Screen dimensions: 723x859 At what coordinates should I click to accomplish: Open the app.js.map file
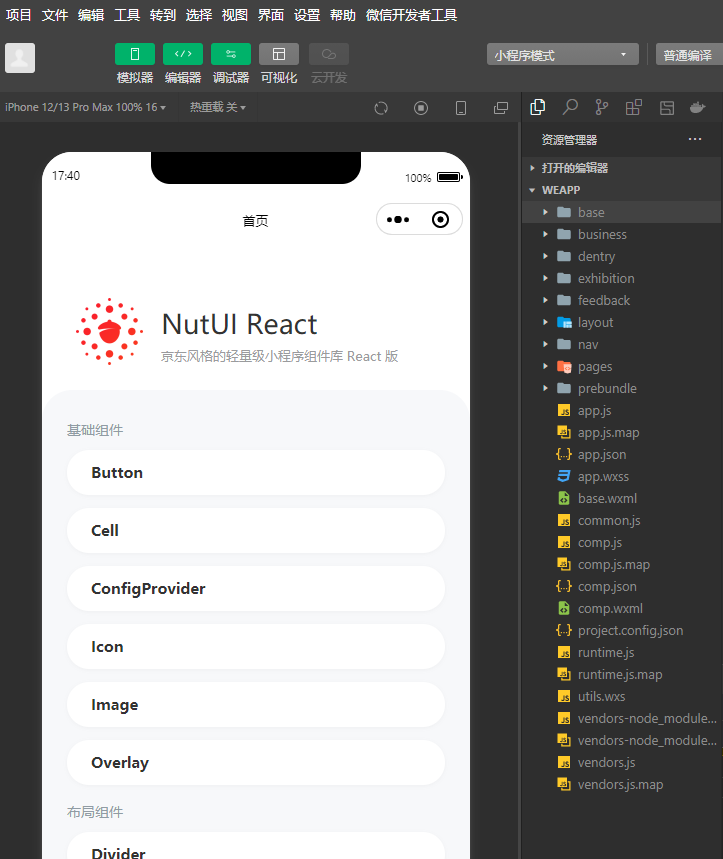point(622,432)
